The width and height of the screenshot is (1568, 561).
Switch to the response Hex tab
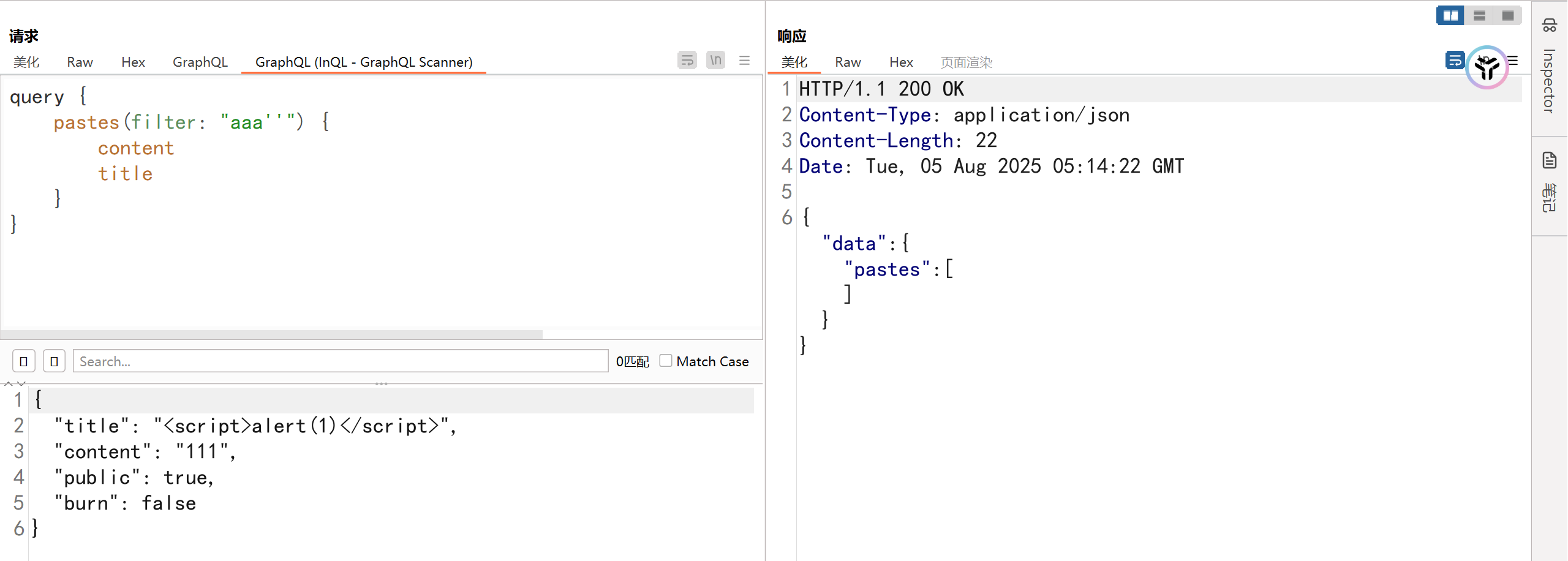pos(901,62)
